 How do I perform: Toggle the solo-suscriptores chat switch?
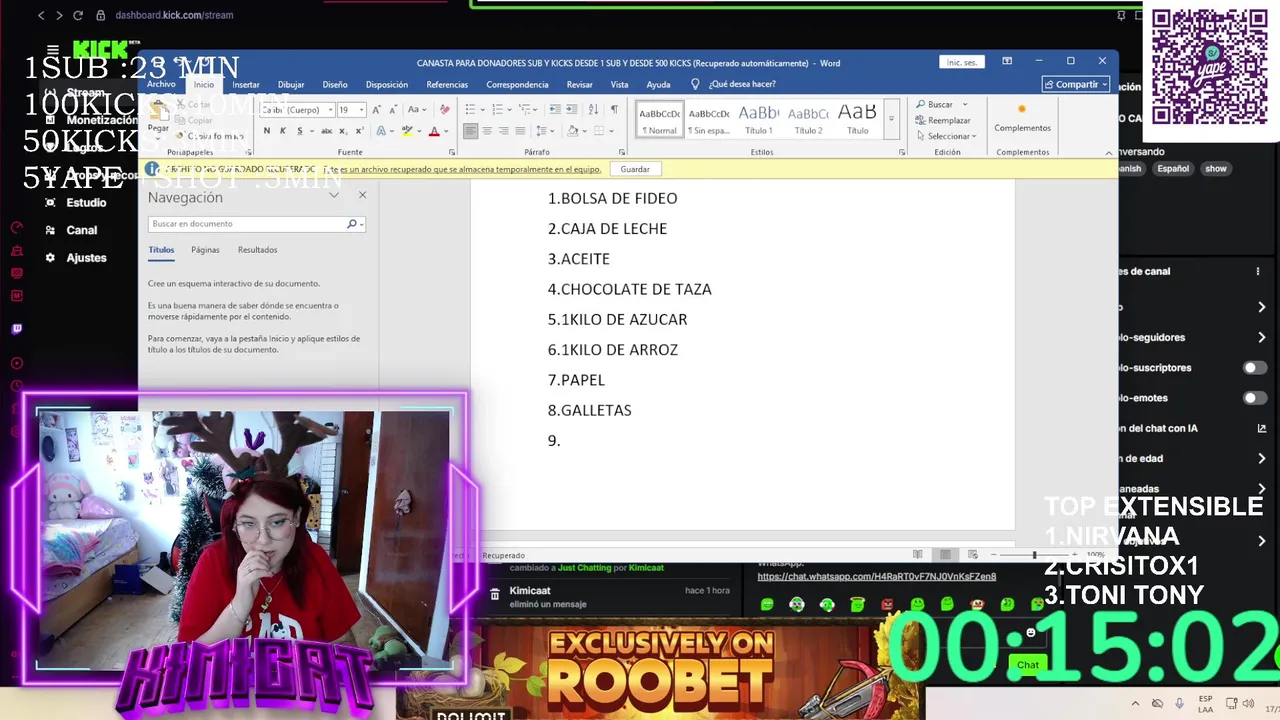coord(1254,368)
